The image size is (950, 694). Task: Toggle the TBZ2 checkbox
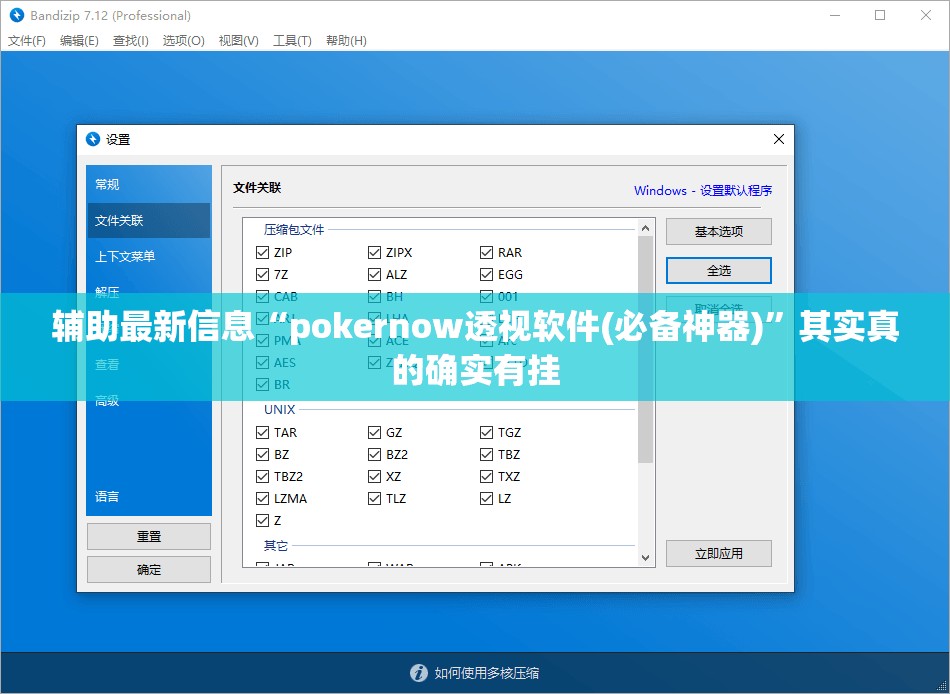point(262,476)
